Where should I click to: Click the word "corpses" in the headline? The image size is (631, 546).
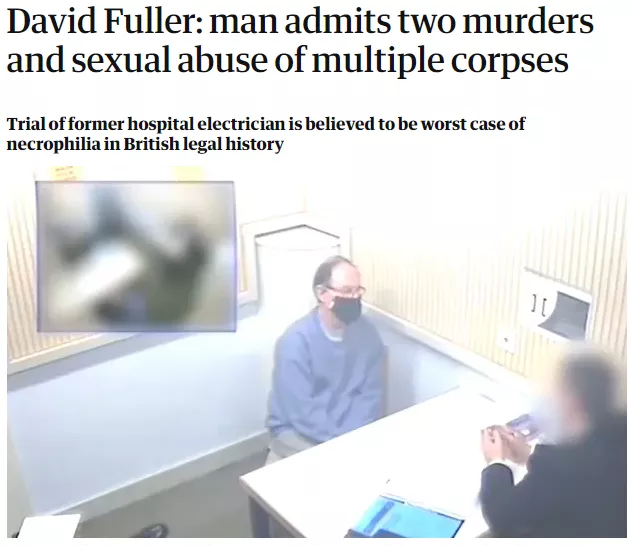tap(509, 61)
